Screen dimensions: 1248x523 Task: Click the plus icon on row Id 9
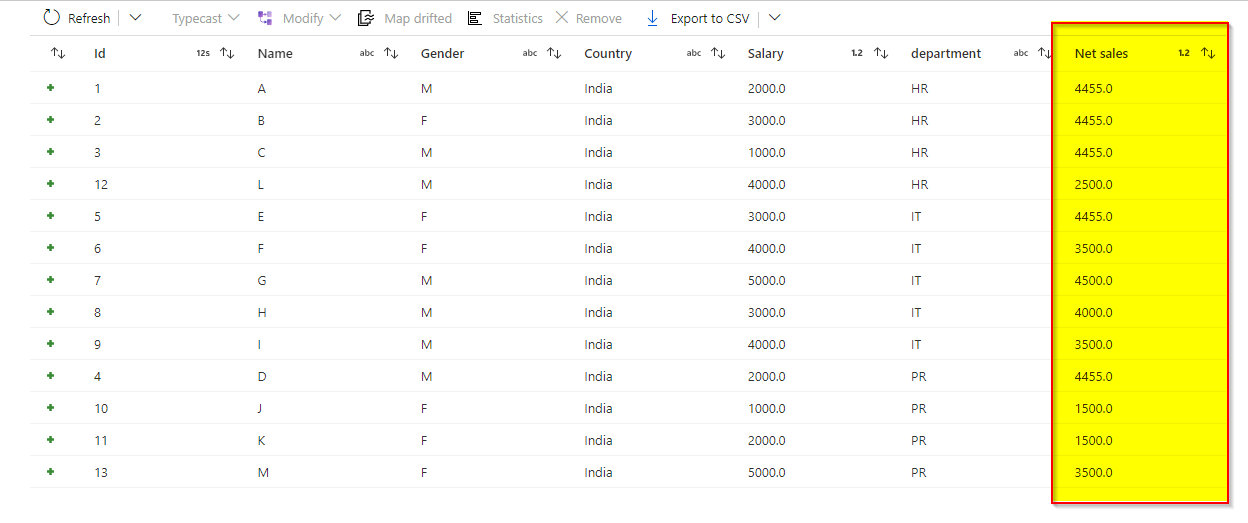[x=50, y=344]
